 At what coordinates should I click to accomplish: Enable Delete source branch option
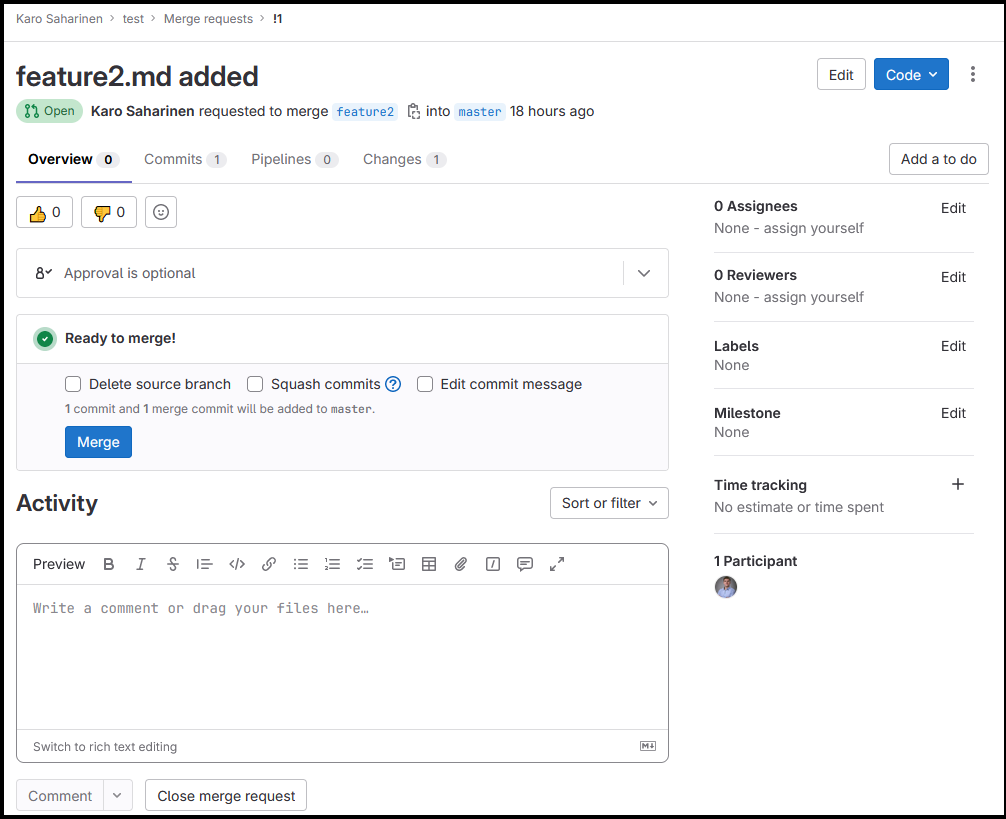[73, 384]
